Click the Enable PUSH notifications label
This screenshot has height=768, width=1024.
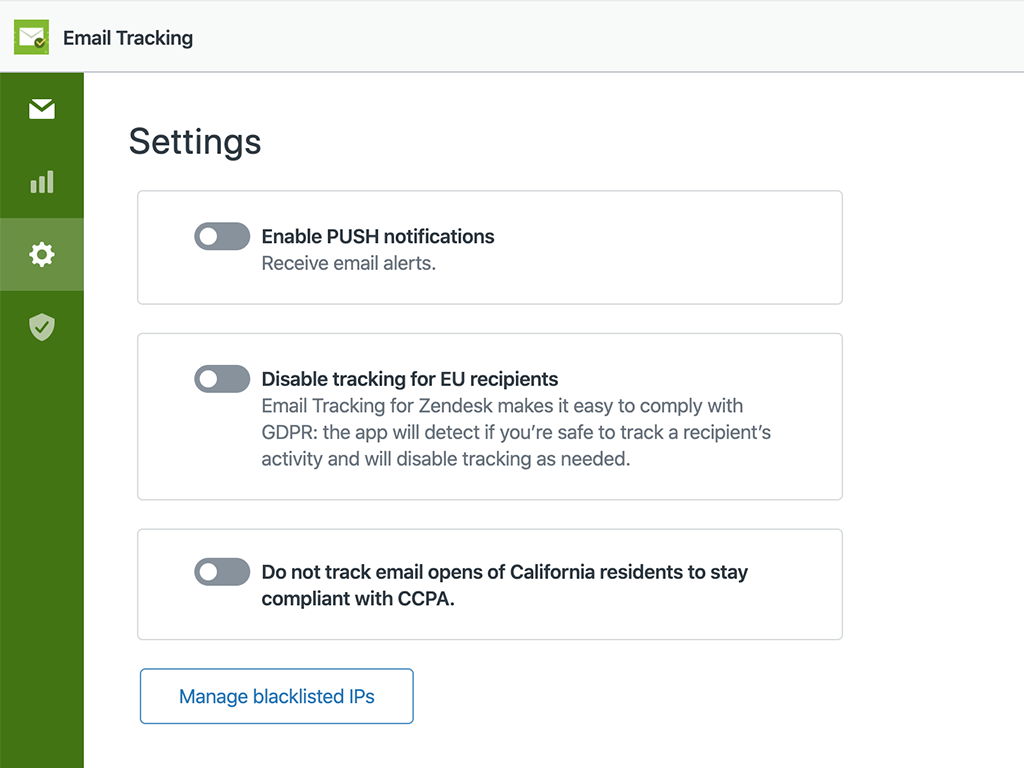click(378, 237)
